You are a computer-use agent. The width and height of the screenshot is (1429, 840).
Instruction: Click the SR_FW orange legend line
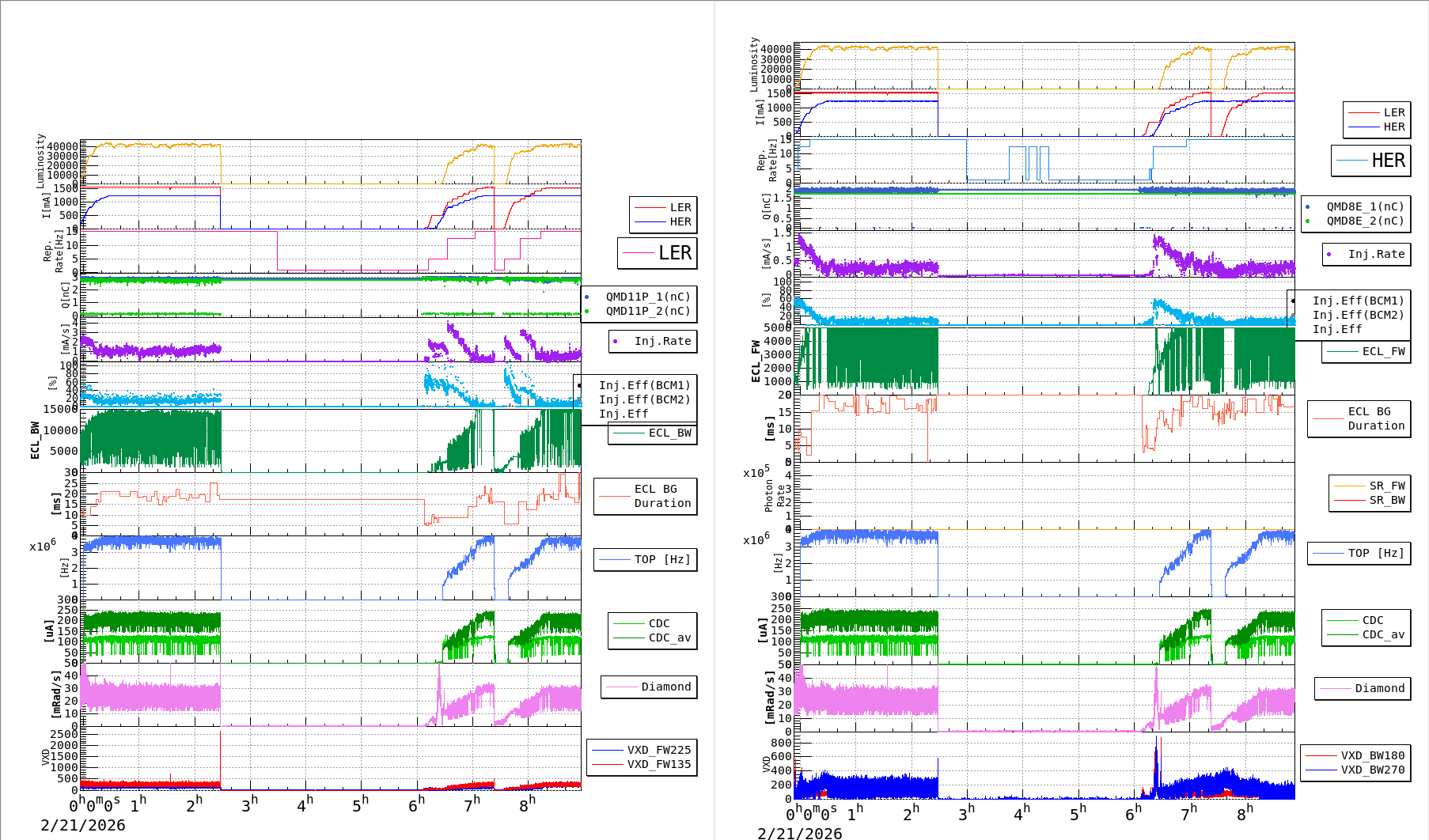pos(1349,486)
